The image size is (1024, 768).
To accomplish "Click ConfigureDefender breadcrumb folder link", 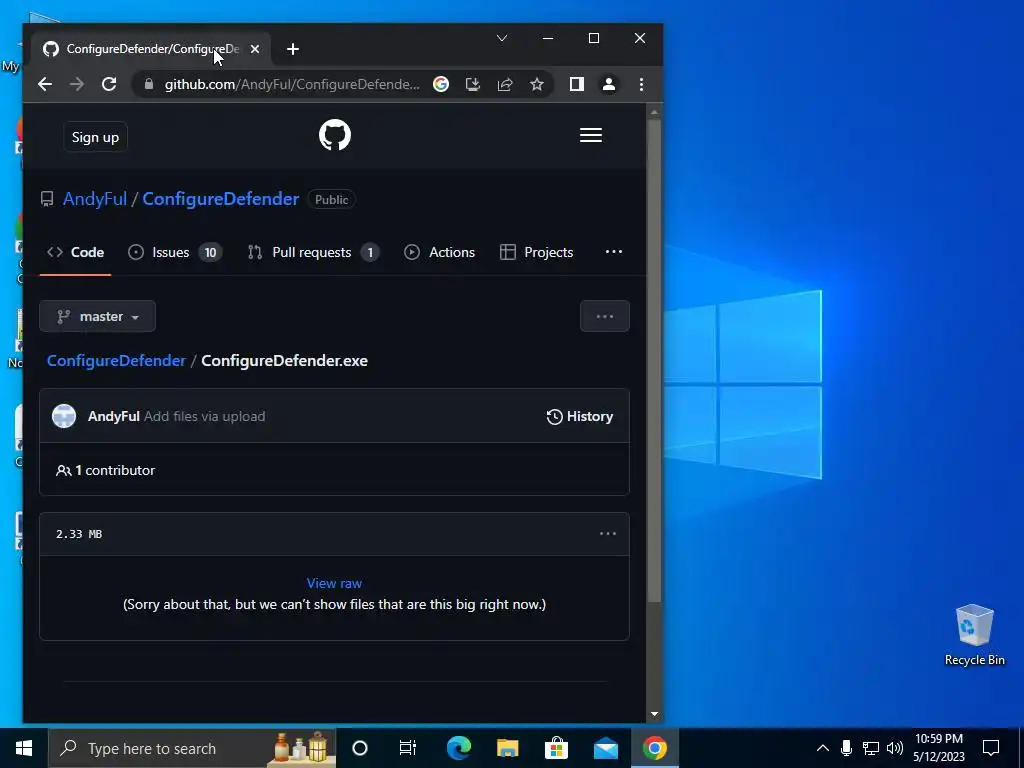I will point(116,360).
